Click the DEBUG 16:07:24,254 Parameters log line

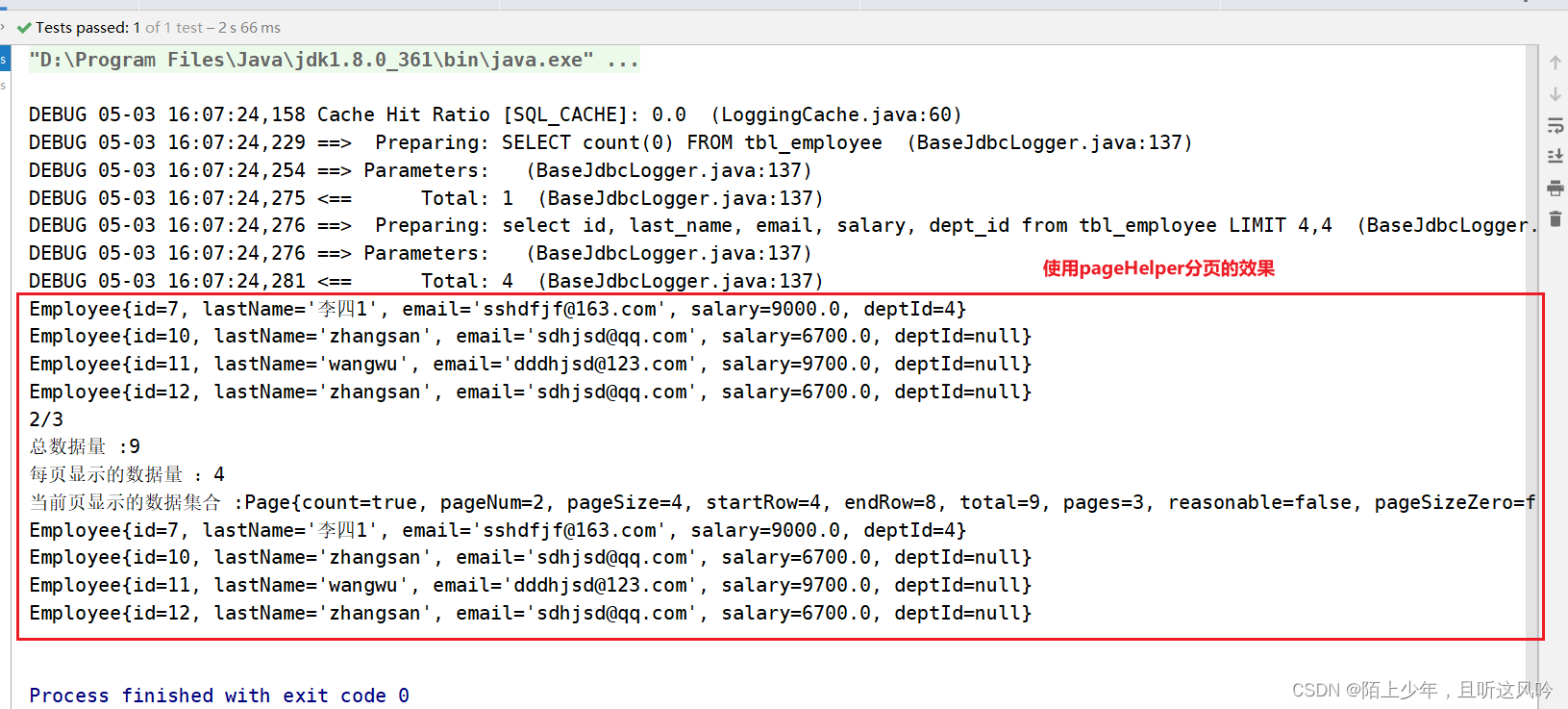[420, 170]
